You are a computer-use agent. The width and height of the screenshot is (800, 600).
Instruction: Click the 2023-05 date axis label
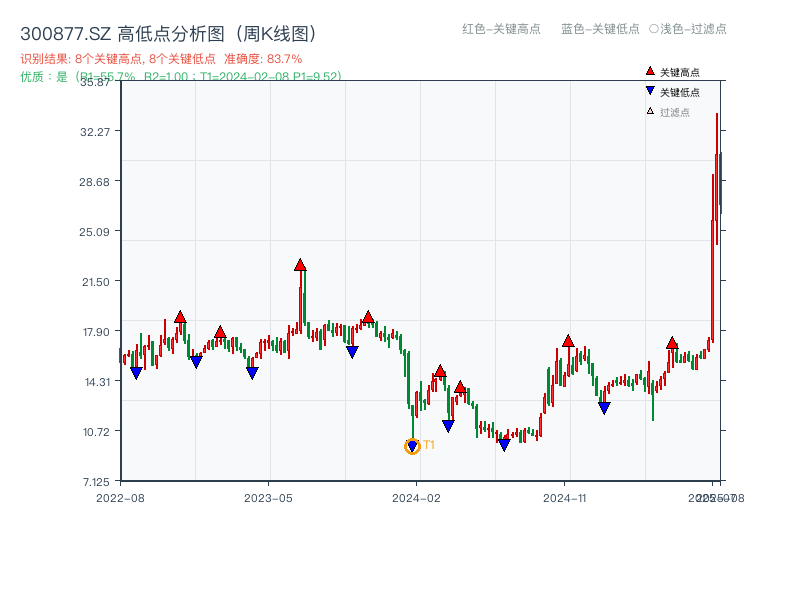click(x=268, y=497)
